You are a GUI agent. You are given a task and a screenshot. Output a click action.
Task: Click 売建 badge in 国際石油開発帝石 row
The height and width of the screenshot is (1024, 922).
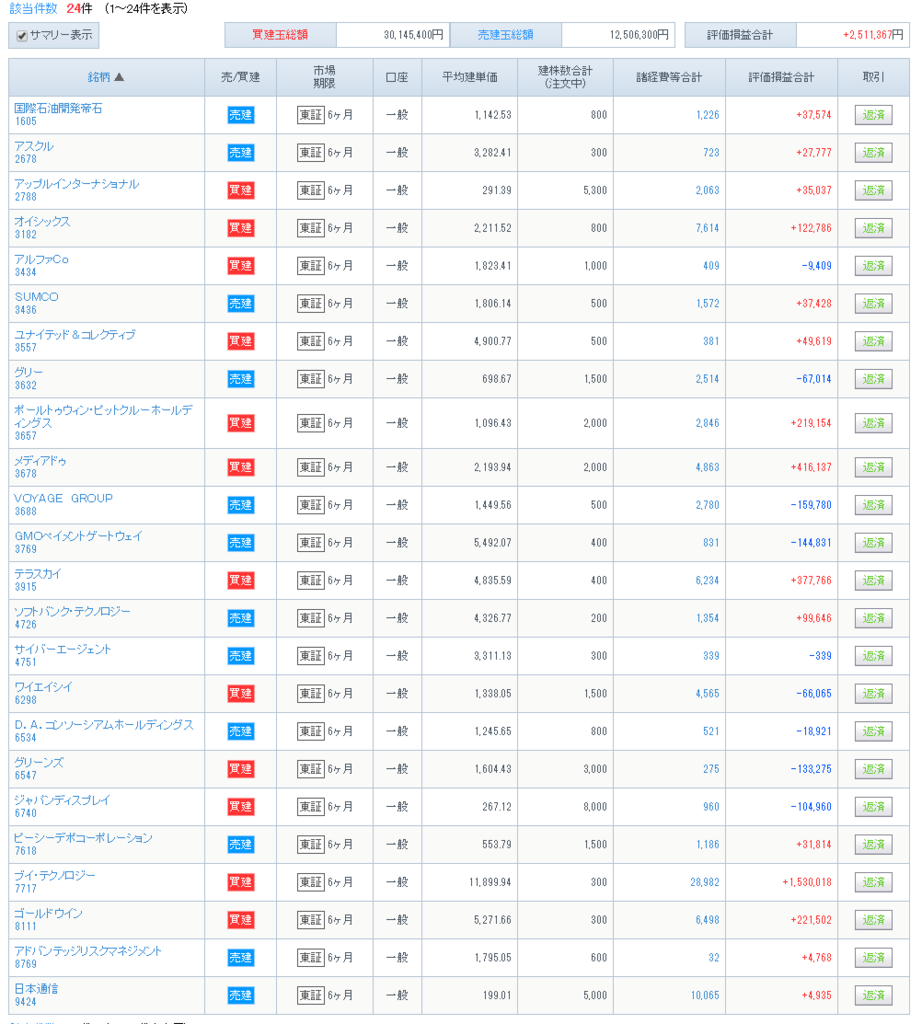[240, 115]
